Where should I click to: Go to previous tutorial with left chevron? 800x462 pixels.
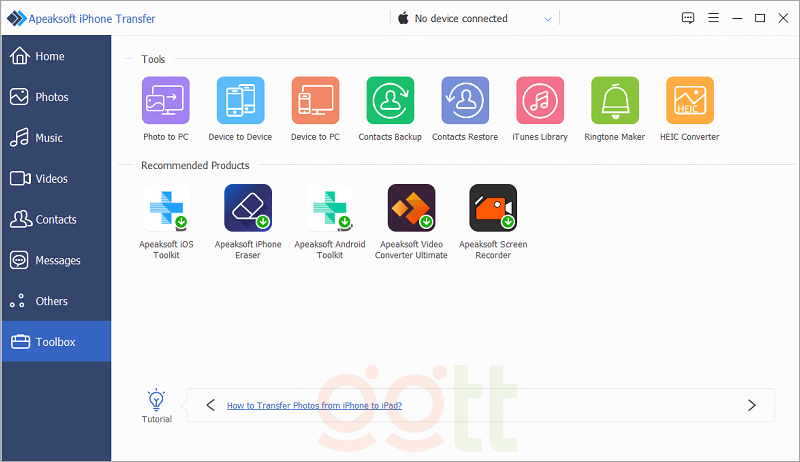(210, 405)
